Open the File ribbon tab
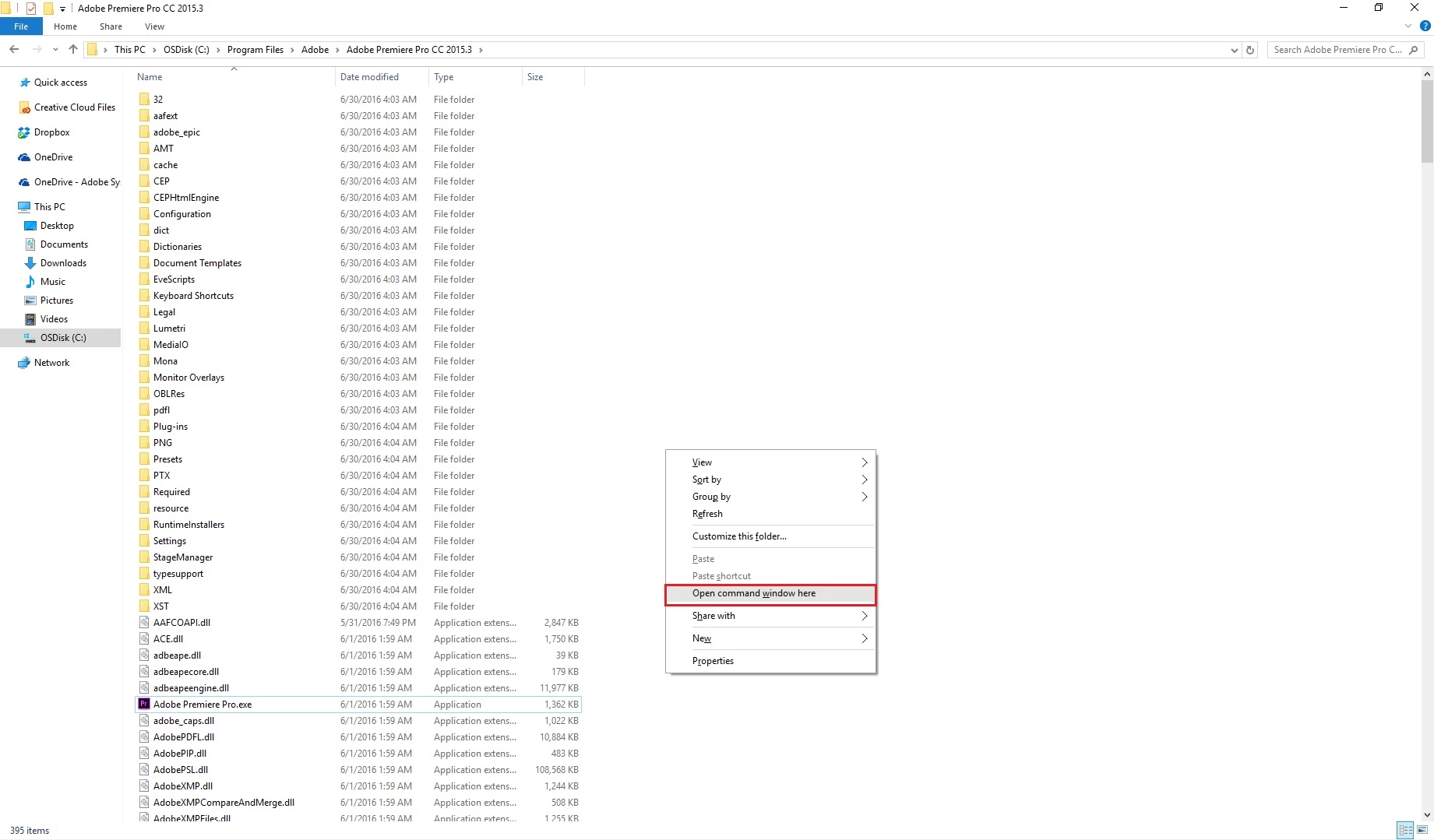Screen dimensions: 1434x840 click(21, 26)
